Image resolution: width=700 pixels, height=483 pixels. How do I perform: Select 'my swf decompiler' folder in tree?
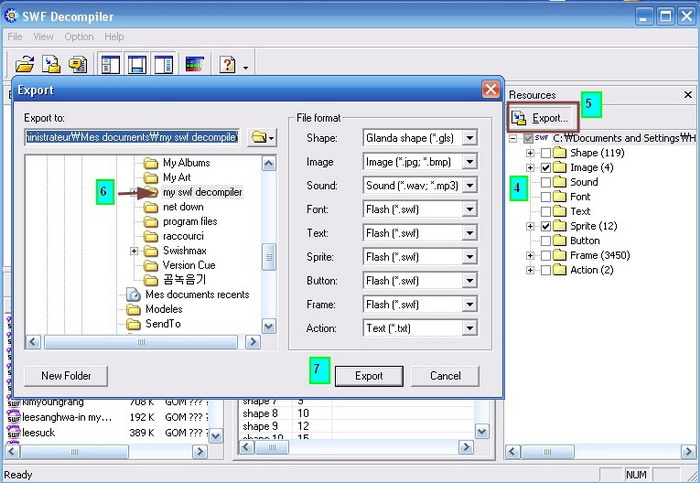pyautogui.click(x=202, y=192)
